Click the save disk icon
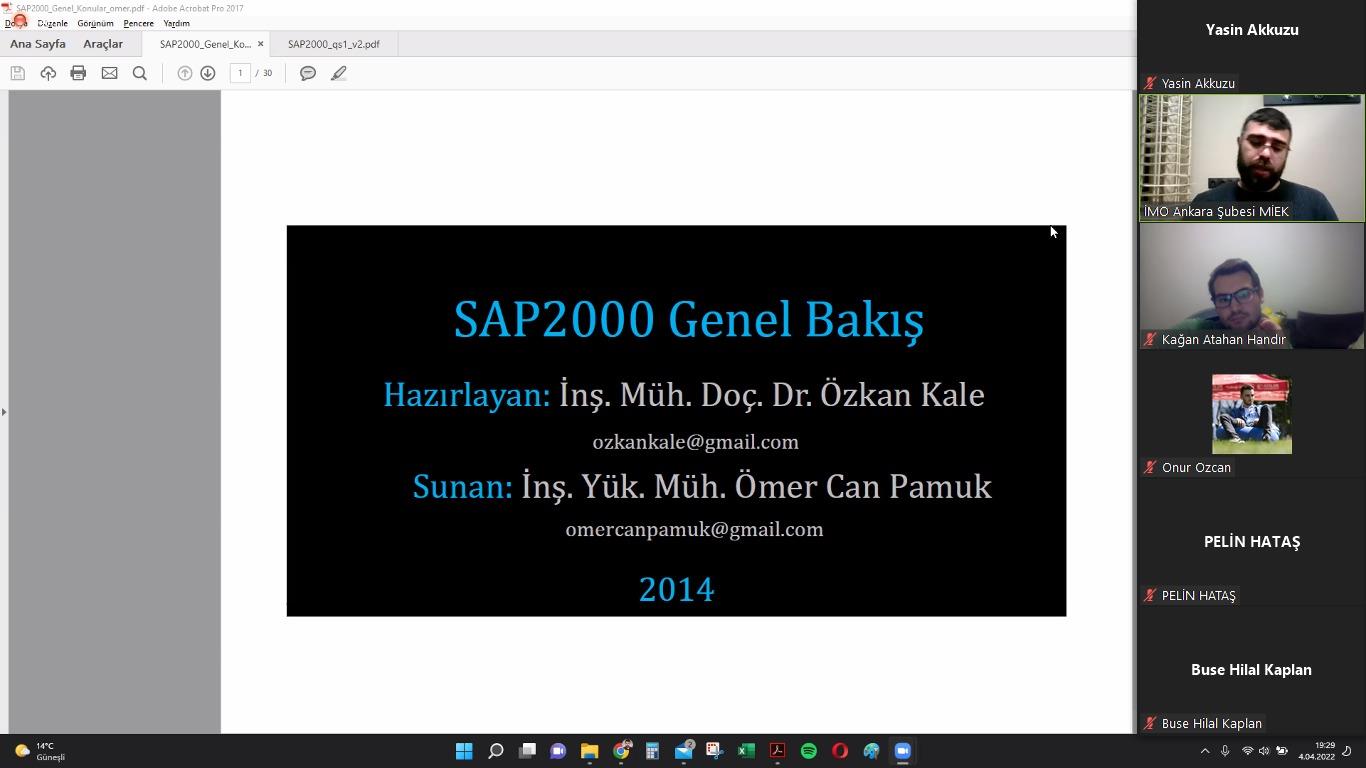This screenshot has width=1366, height=768. [x=17, y=73]
